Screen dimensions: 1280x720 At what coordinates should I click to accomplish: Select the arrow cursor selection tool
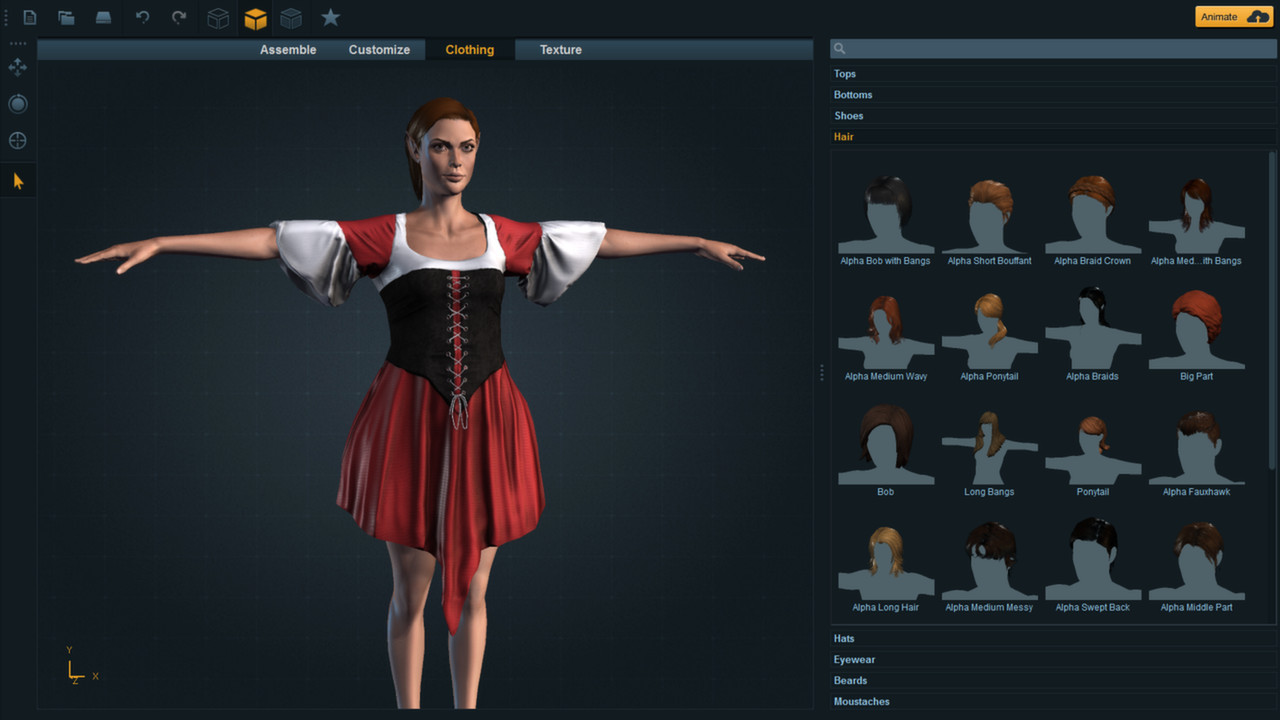pos(17,180)
